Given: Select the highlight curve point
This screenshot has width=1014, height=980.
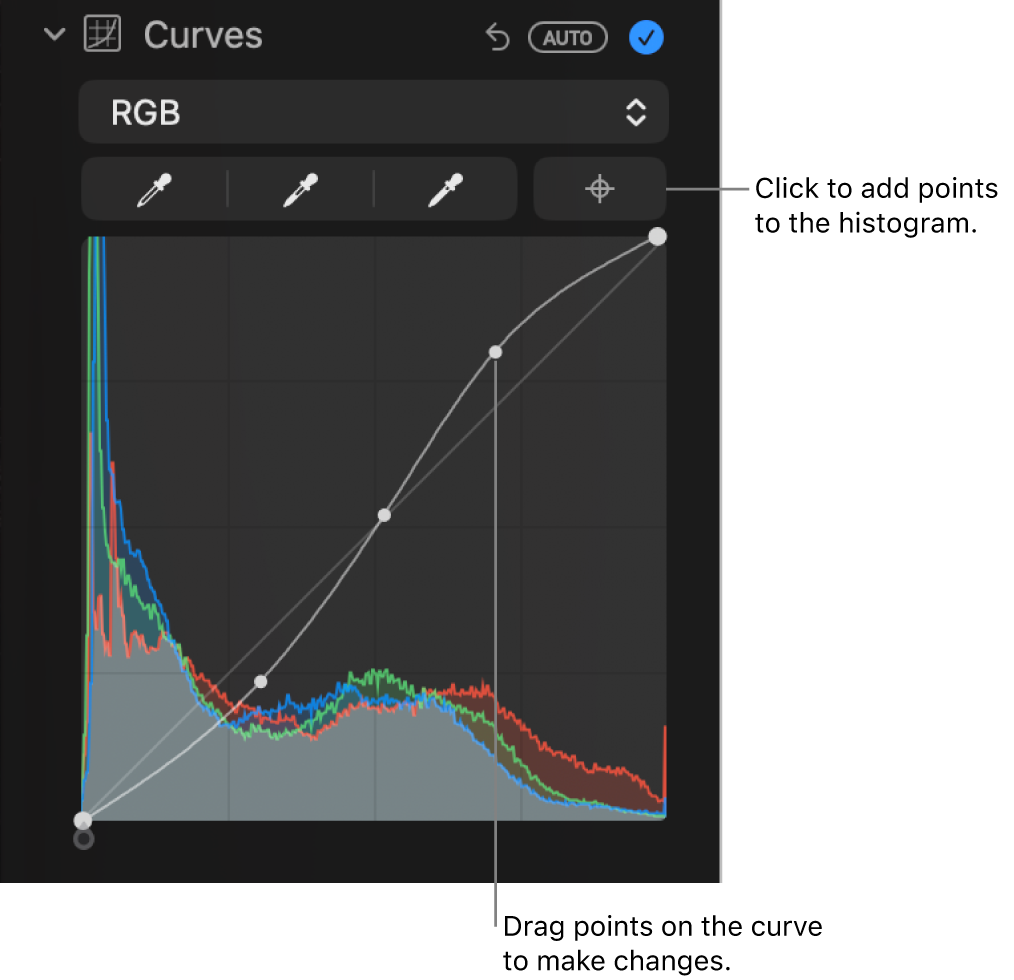Looking at the screenshot, I should 495,352.
